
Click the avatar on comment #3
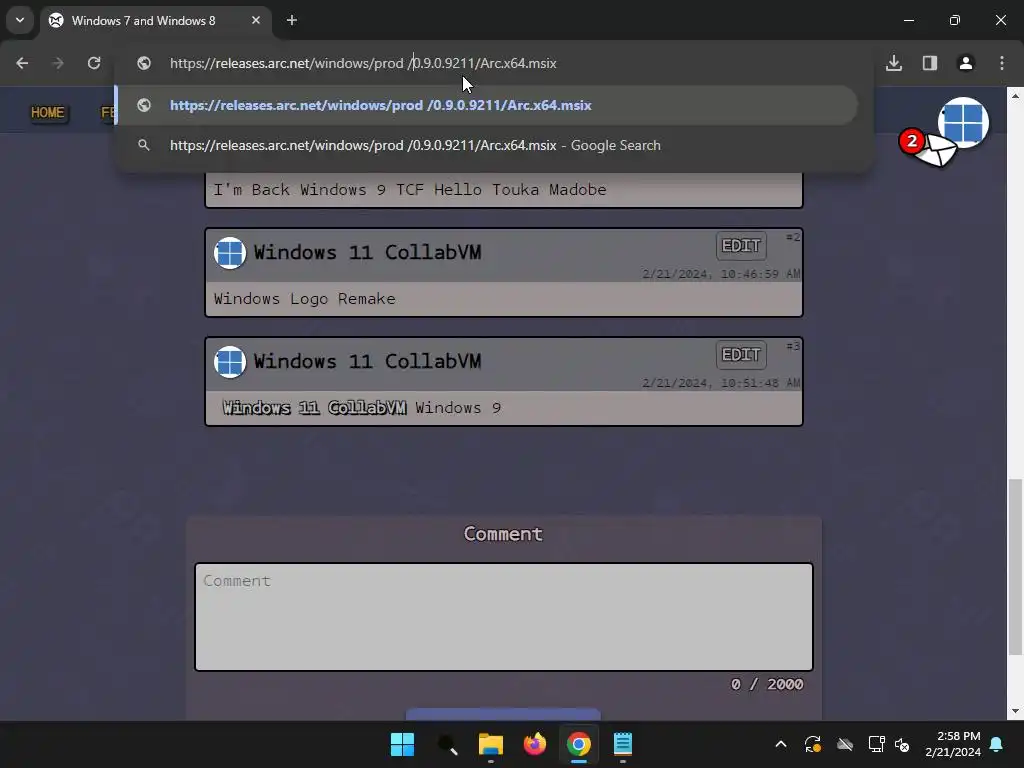coord(230,362)
